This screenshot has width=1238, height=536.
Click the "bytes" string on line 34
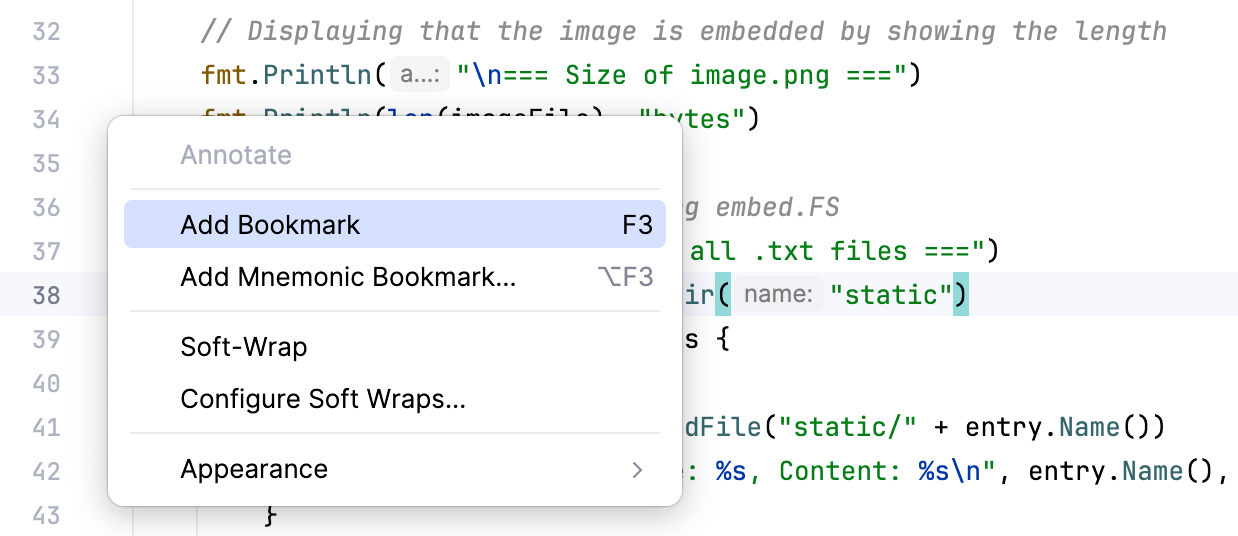pos(691,120)
